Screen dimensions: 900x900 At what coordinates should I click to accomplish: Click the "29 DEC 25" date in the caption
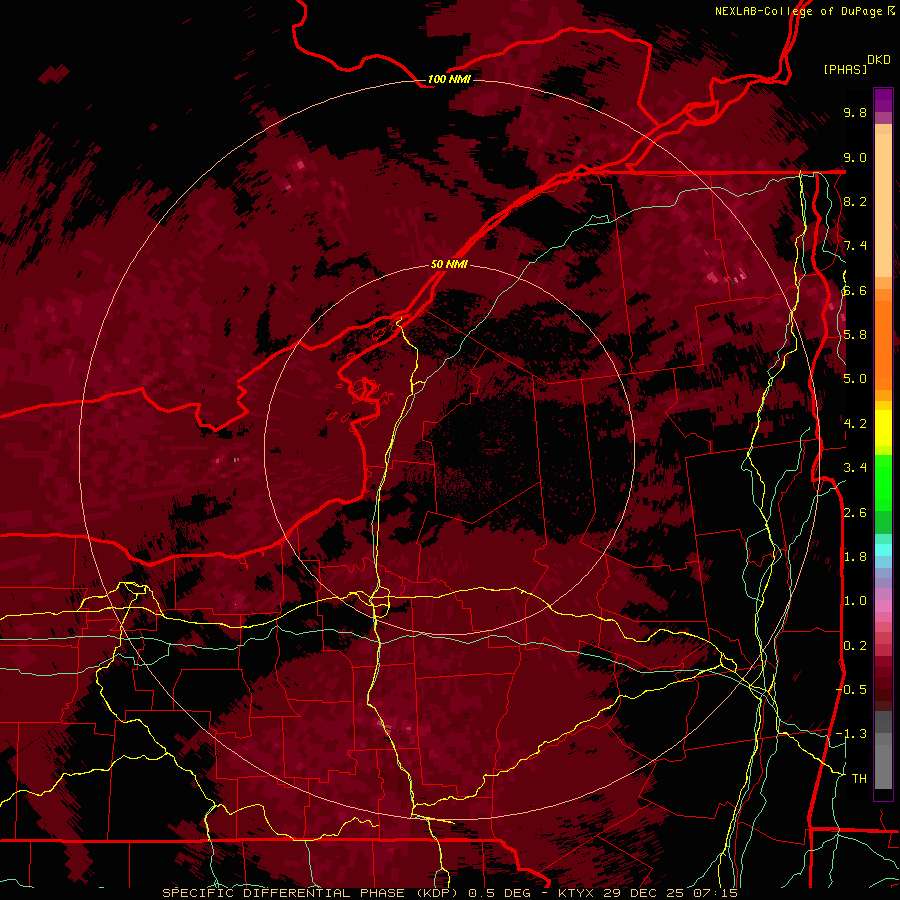641,893
